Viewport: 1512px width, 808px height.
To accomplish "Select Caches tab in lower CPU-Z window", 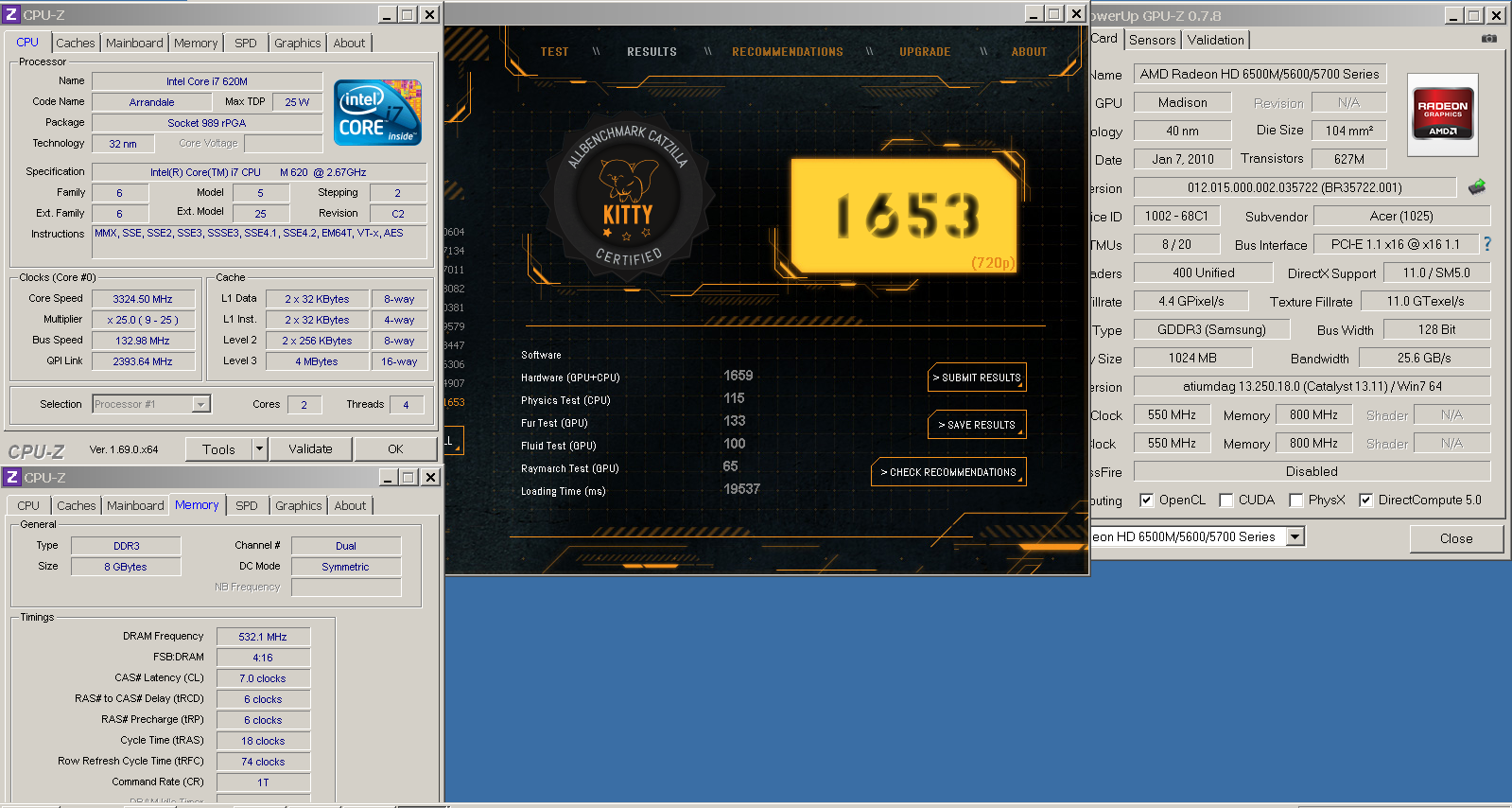I will [77, 505].
